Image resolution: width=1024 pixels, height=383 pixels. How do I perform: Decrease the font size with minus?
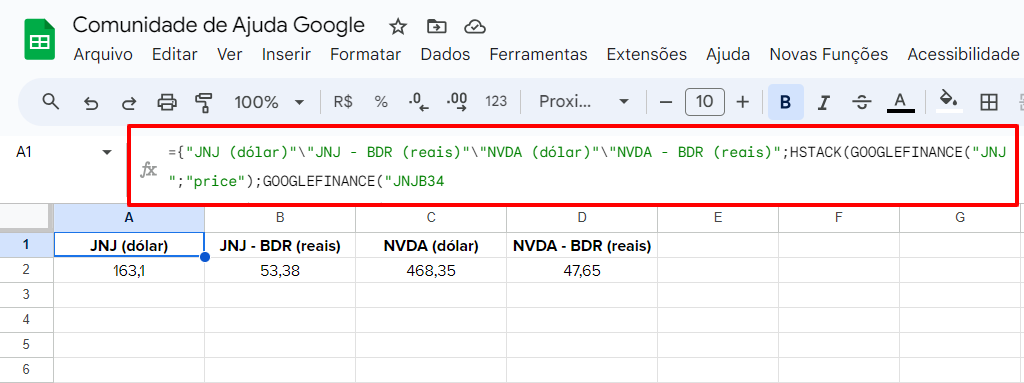tap(665, 102)
